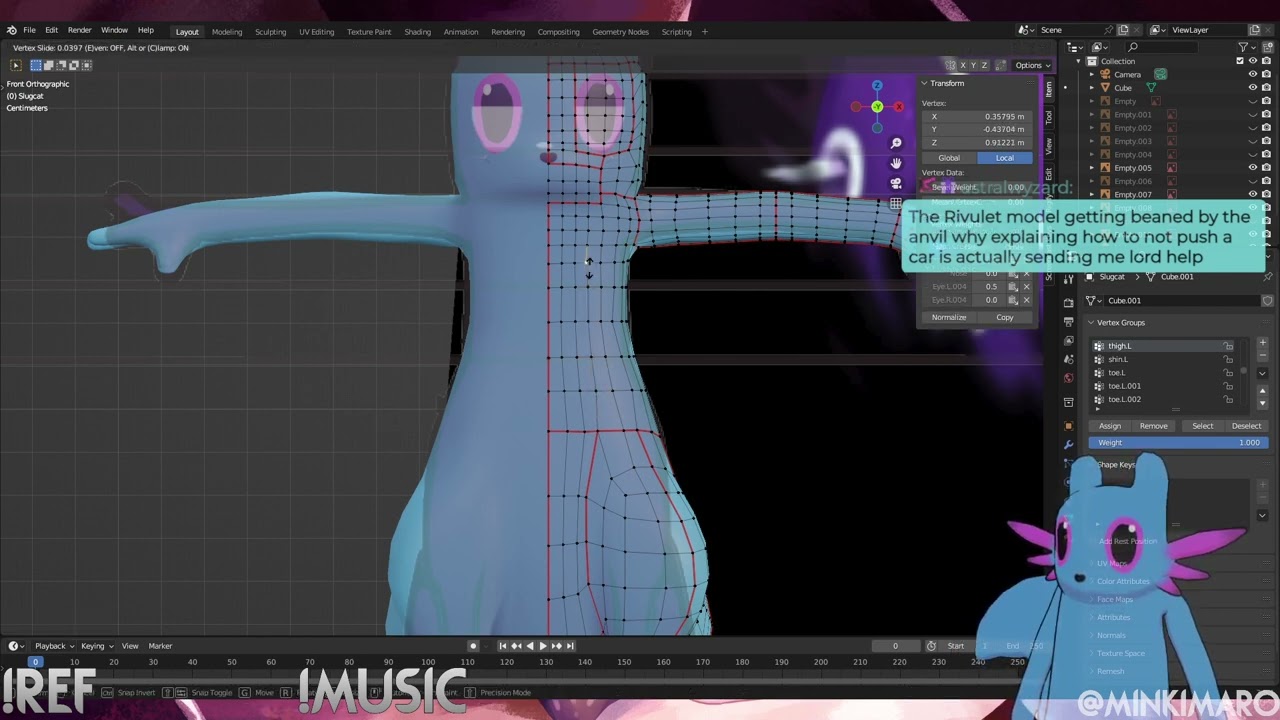
Task: Click the vertex X coordinate field
Action: coord(976,116)
